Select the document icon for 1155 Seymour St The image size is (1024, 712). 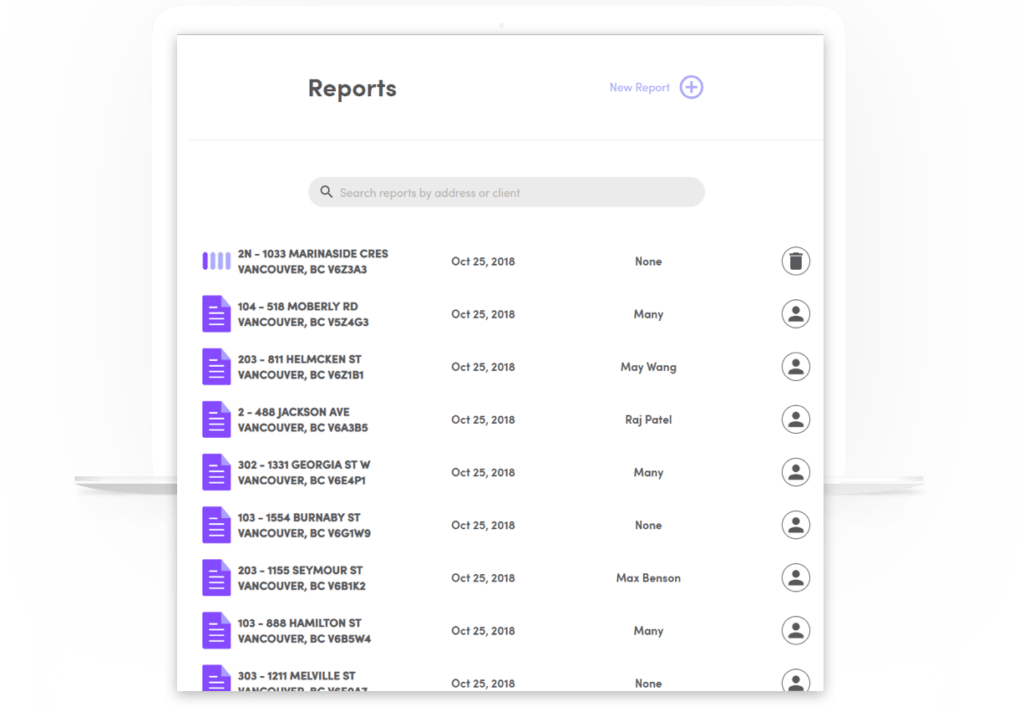coord(216,577)
